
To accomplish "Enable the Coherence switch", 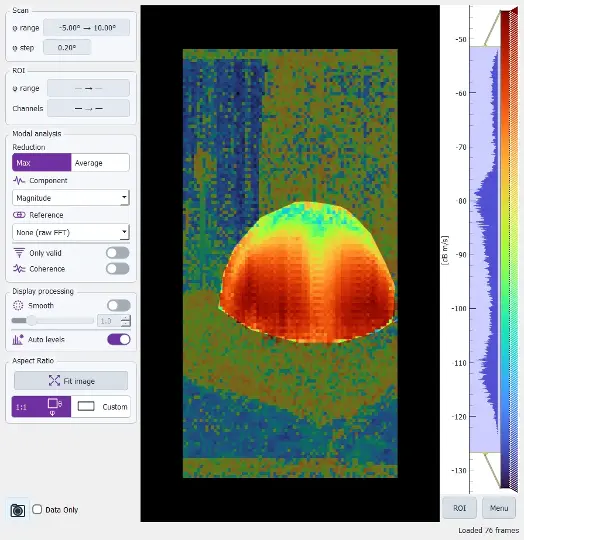I will pos(118,268).
